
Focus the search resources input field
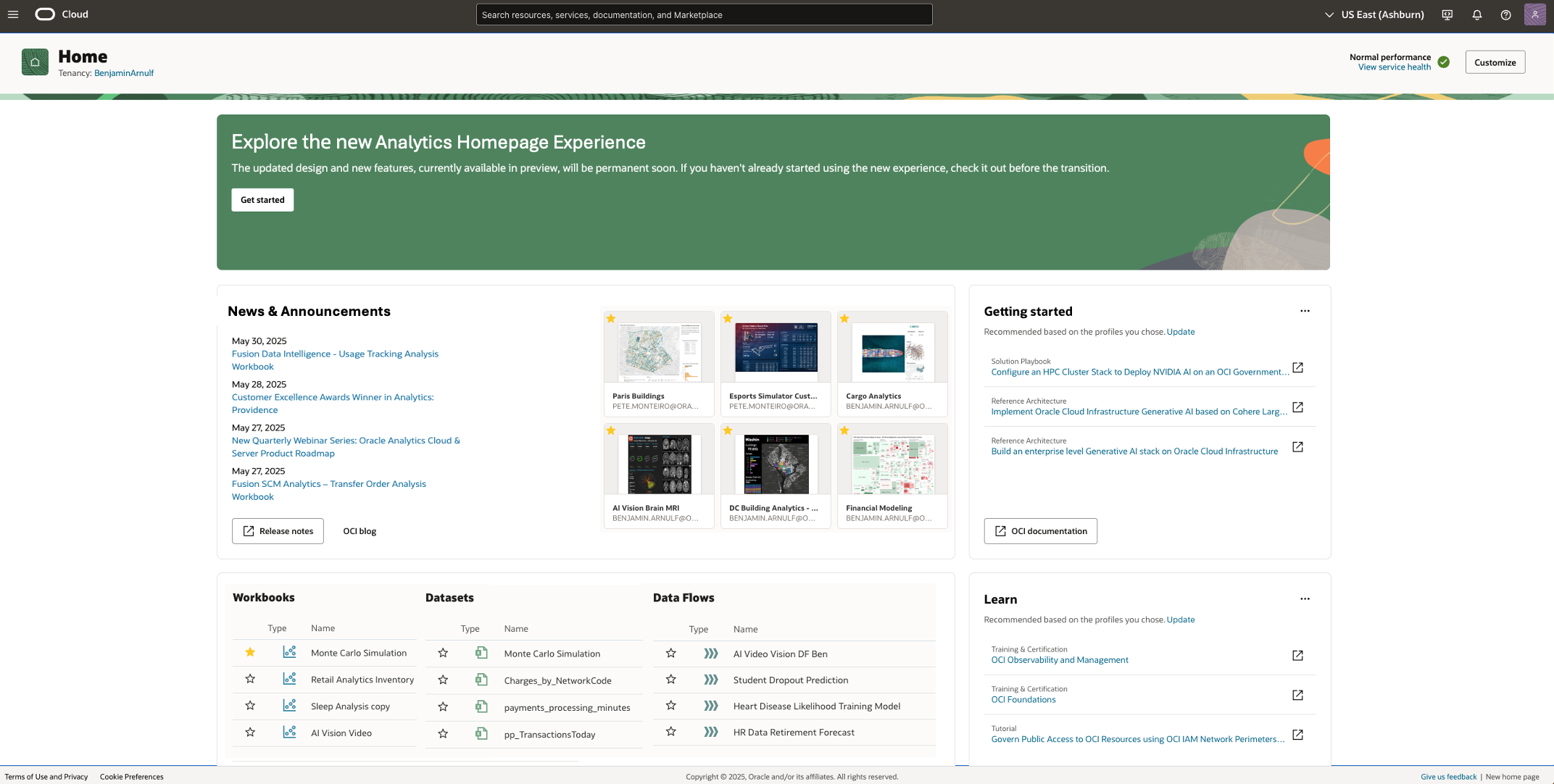pos(704,14)
